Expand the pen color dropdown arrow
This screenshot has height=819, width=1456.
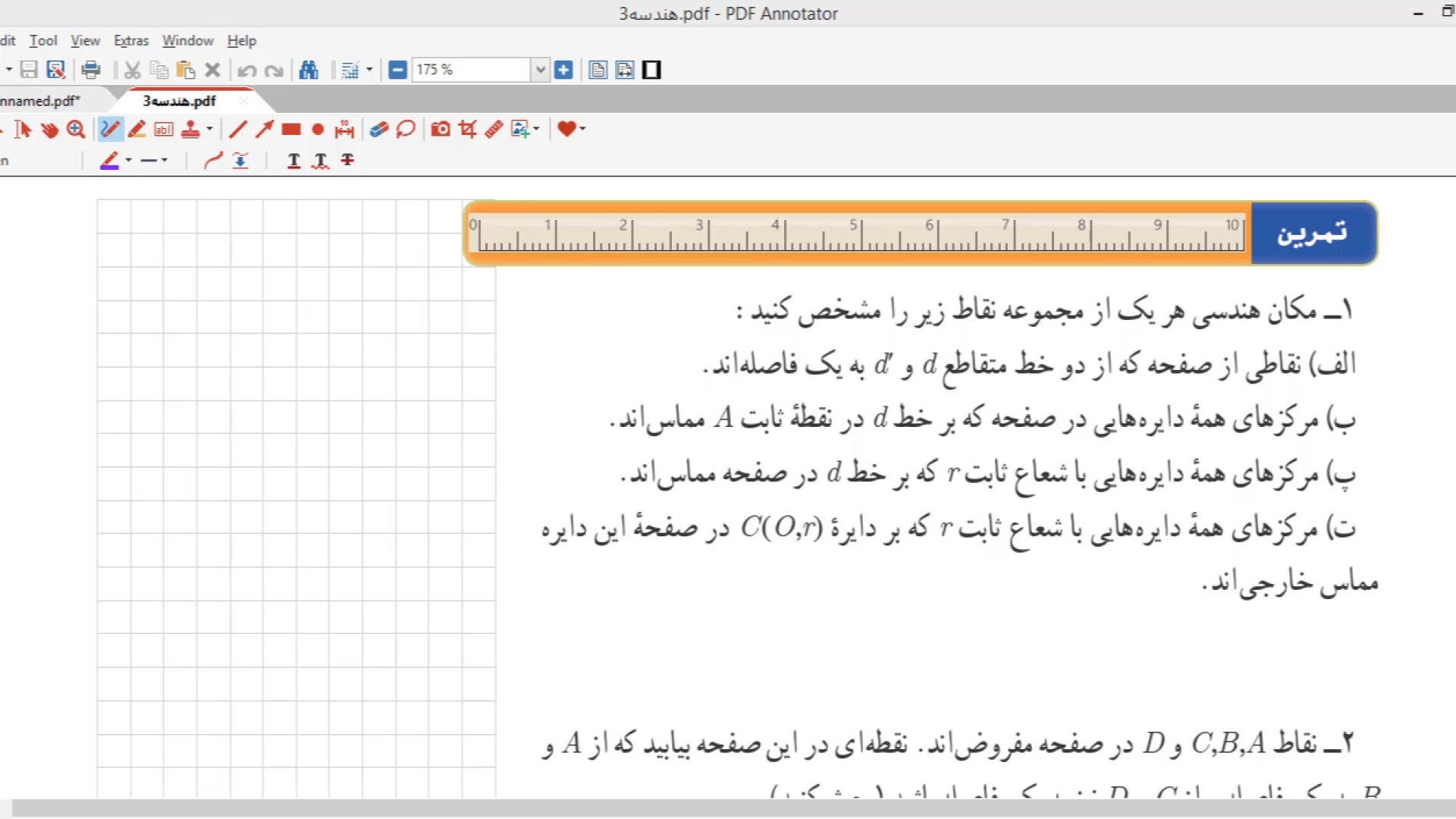pos(128,160)
